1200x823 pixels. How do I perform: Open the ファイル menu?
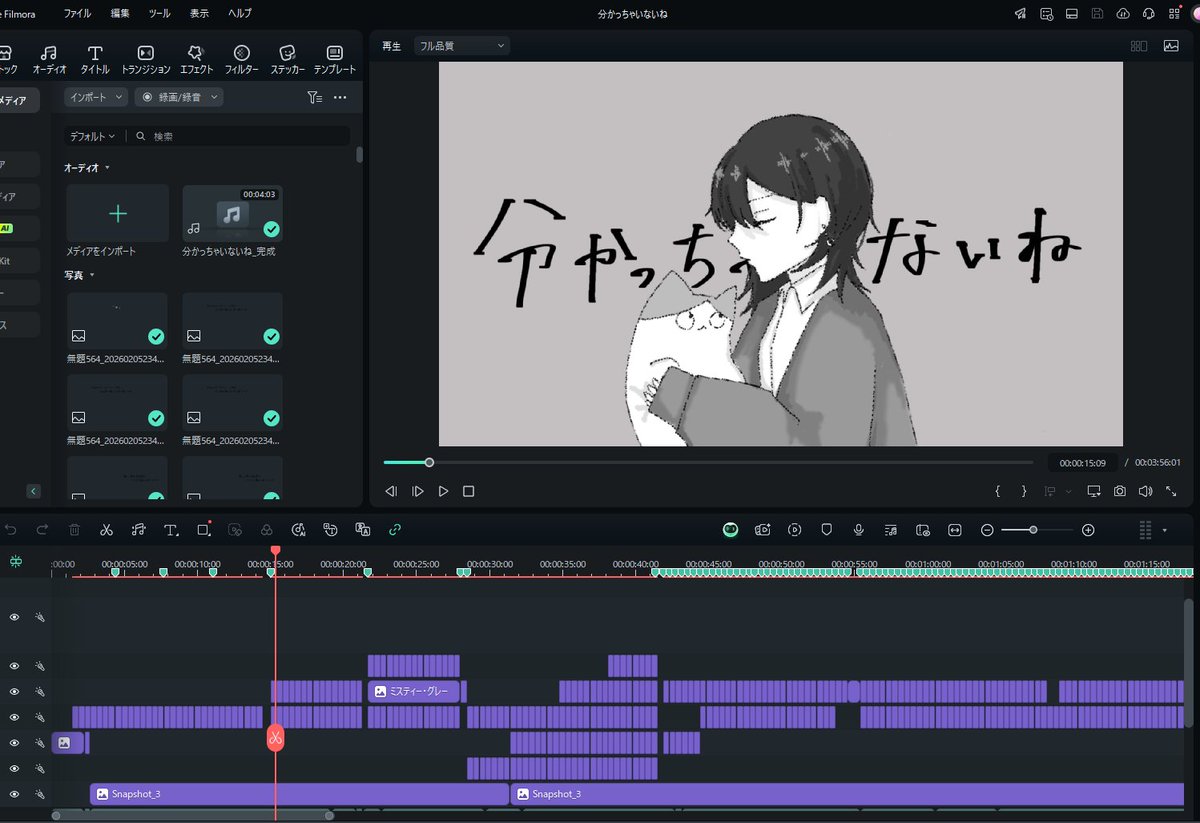pos(77,14)
